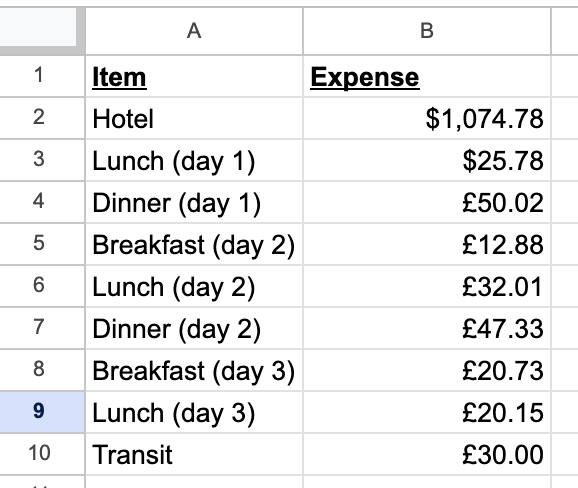Select the Dinner (day 1) cell
This screenshot has height=488, width=578.
194,202
